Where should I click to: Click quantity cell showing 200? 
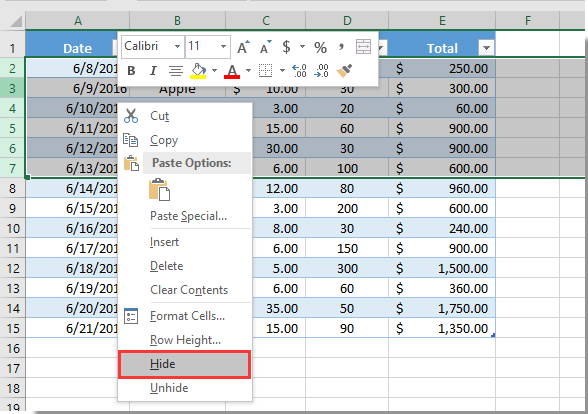point(347,208)
